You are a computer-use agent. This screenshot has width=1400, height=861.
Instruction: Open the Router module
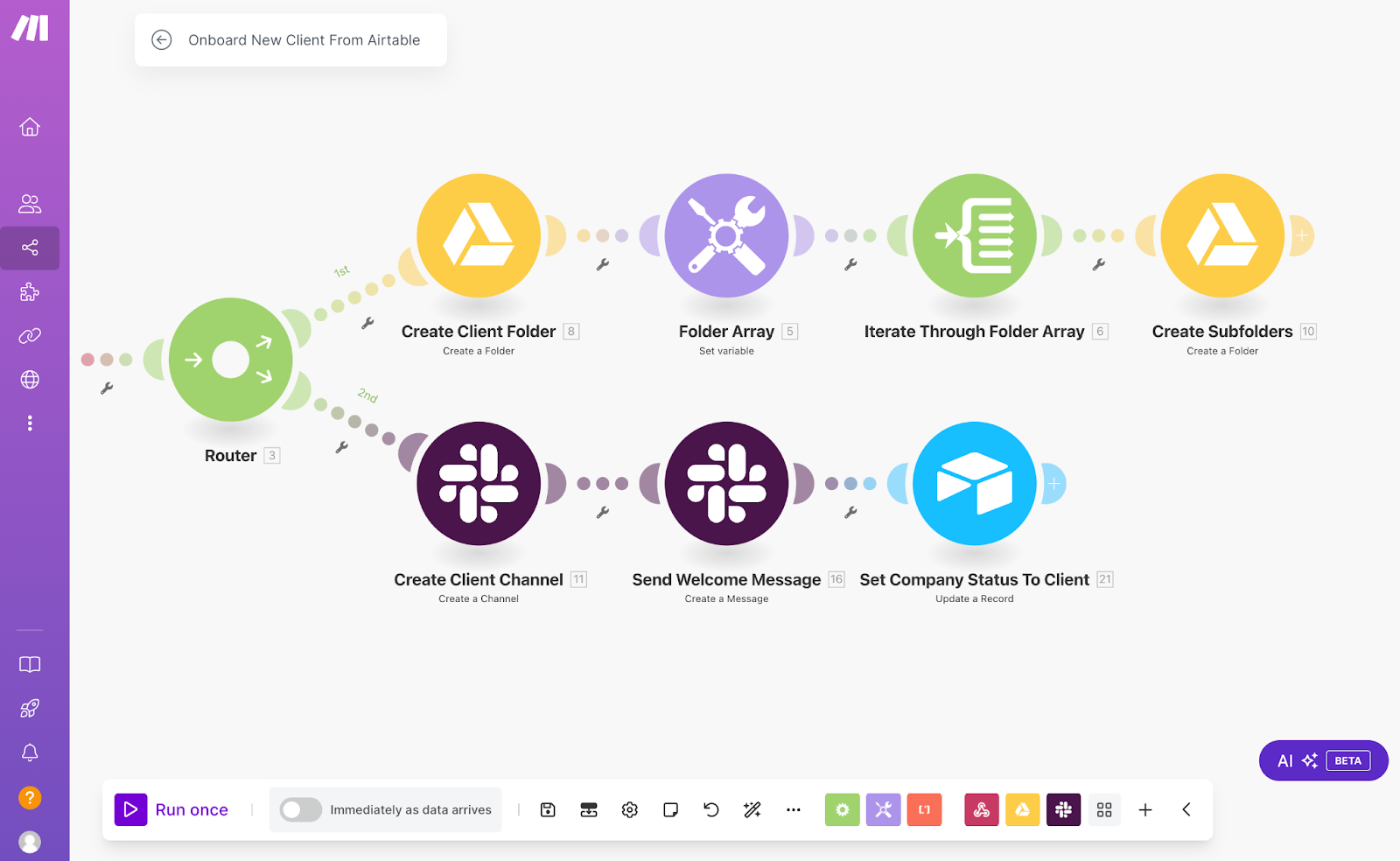point(231,360)
